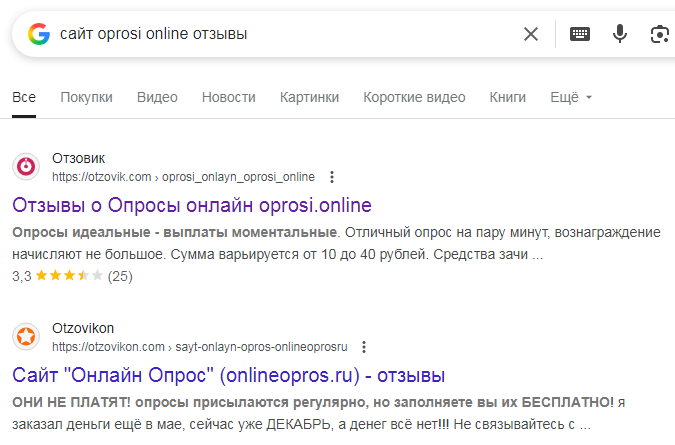
Task: Expand the Ещё dropdown menu
Action: point(571,97)
